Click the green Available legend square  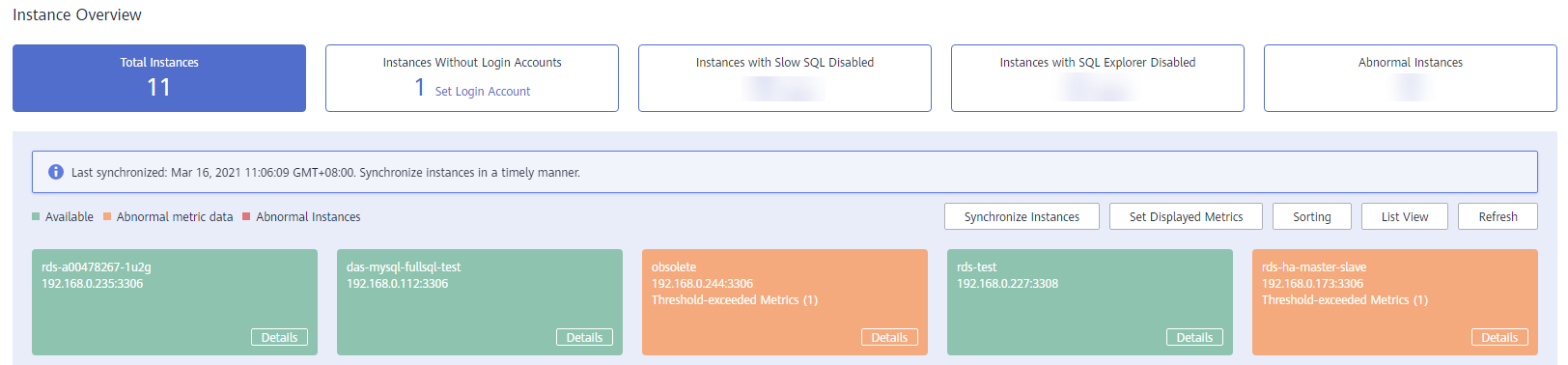[36, 216]
